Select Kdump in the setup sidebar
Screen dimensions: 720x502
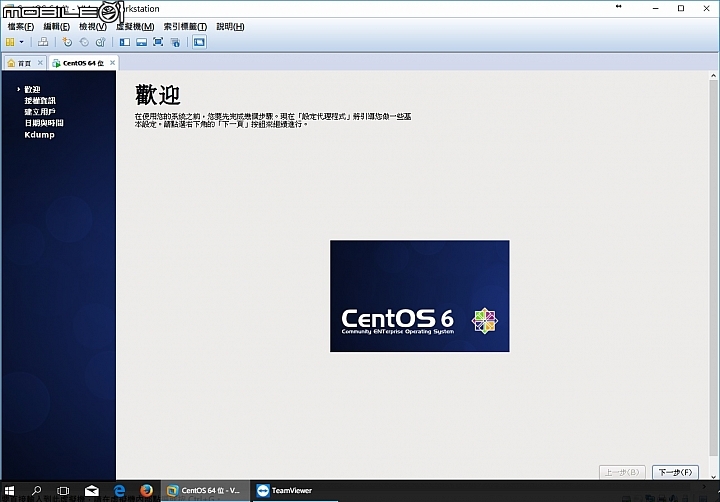[x=39, y=135]
